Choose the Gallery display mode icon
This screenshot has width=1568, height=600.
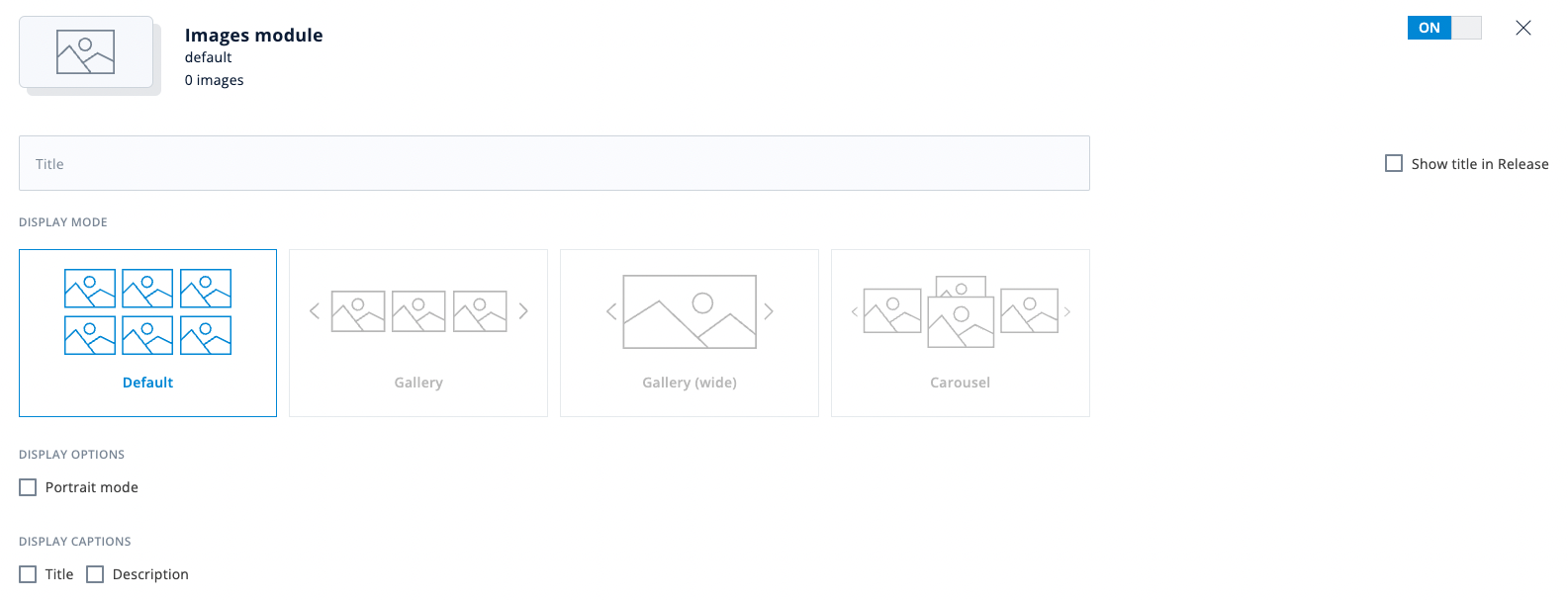point(418,311)
